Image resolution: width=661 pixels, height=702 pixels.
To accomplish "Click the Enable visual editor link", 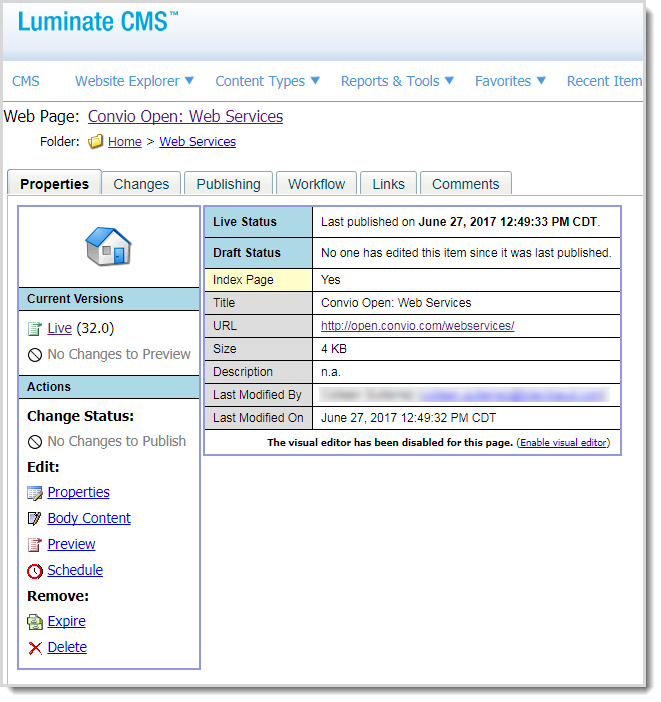I will (563, 443).
